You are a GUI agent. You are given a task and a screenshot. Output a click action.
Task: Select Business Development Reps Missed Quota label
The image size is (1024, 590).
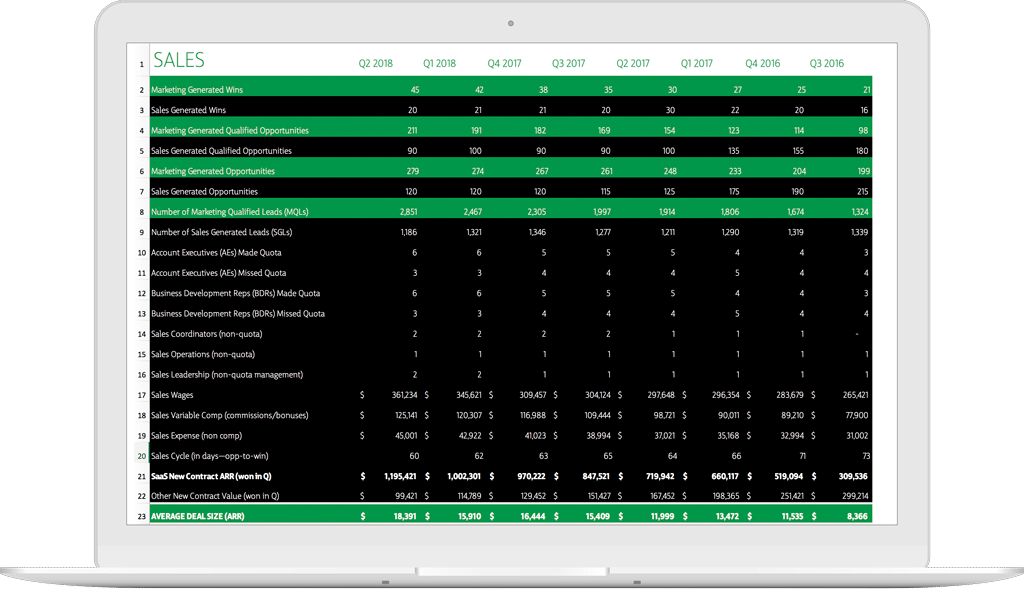point(238,313)
